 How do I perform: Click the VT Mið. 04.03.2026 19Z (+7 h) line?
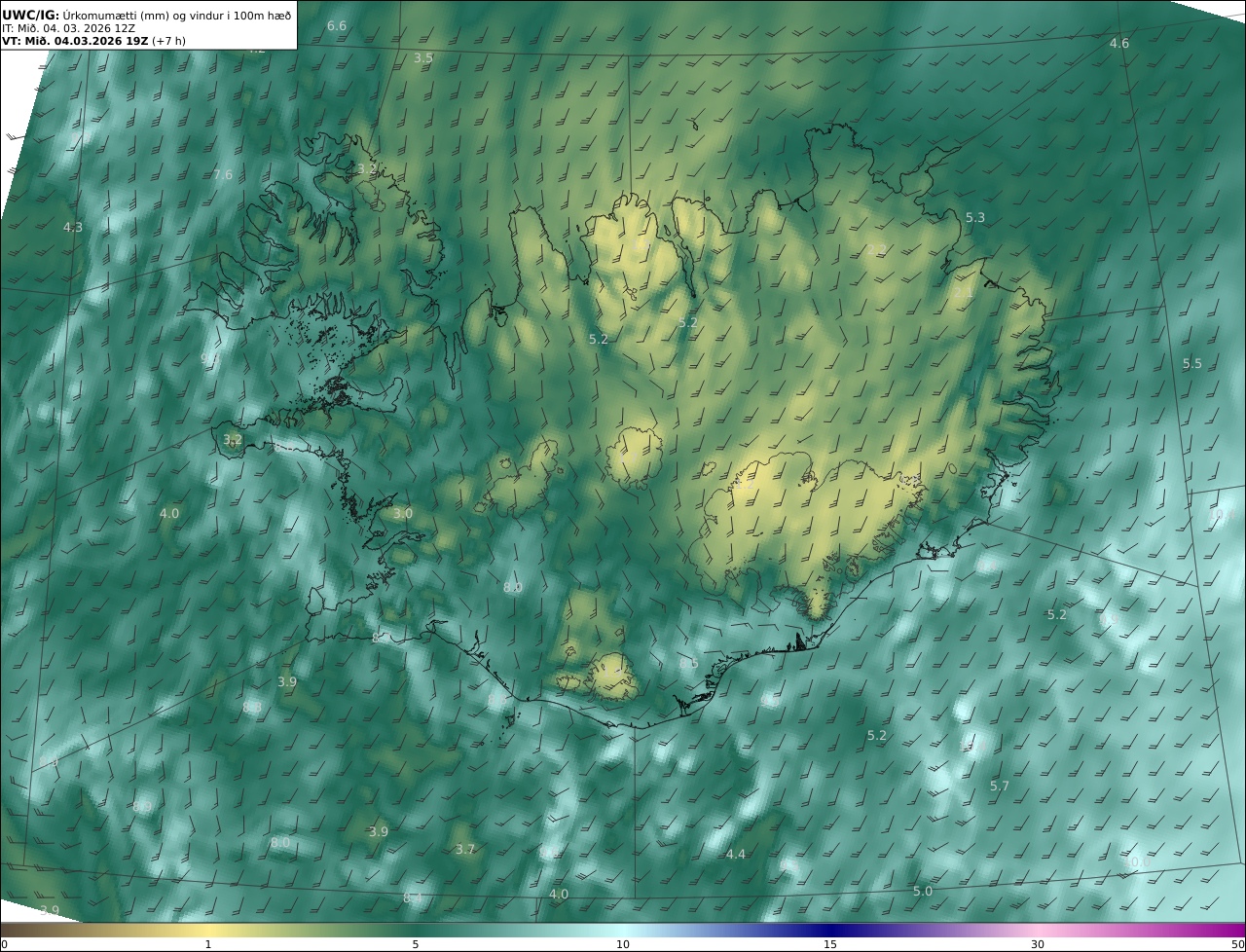[x=93, y=41]
